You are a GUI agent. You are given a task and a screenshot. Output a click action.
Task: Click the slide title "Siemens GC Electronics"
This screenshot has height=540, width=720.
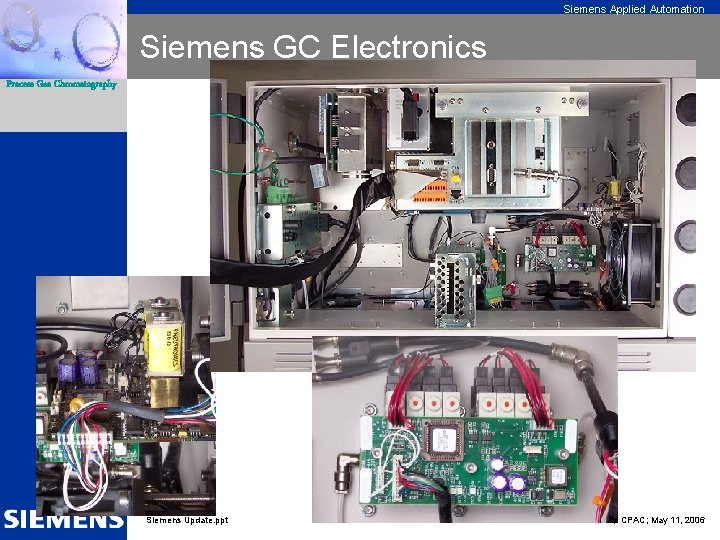coord(313,47)
